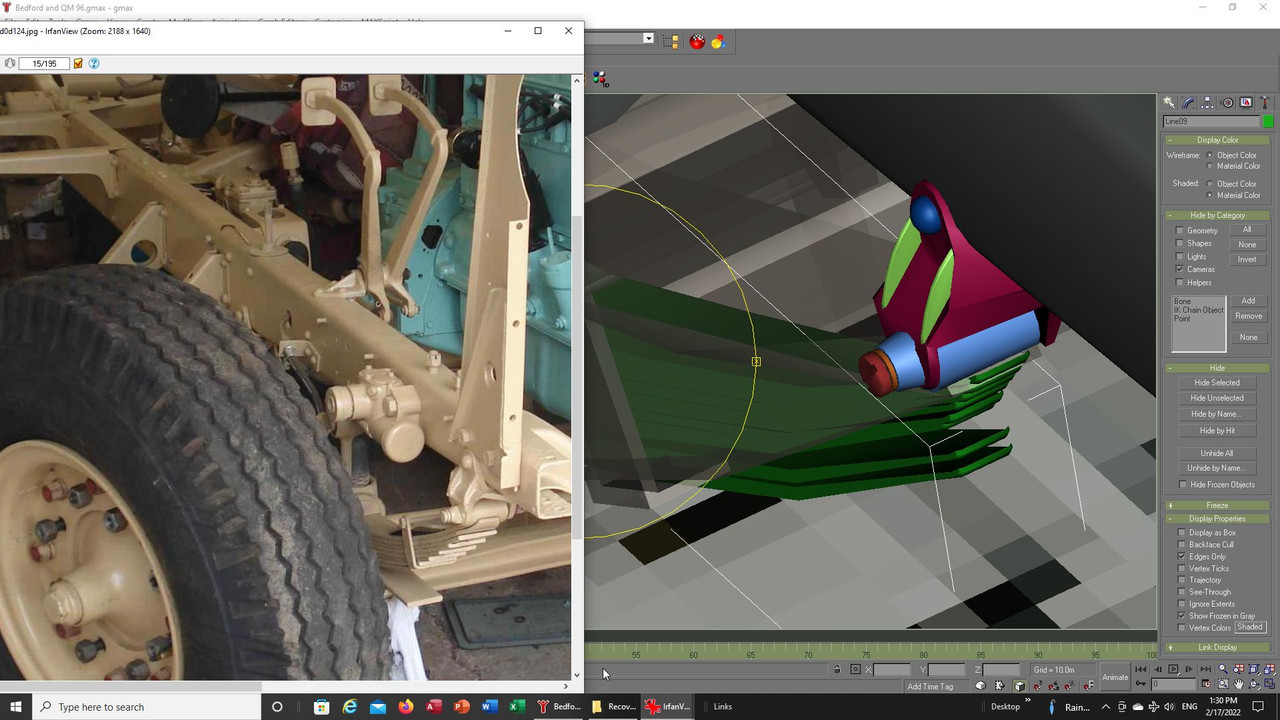Collapse the Hide by Category rollout
Image resolution: width=1280 pixels, height=720 pixels.
1217,215
